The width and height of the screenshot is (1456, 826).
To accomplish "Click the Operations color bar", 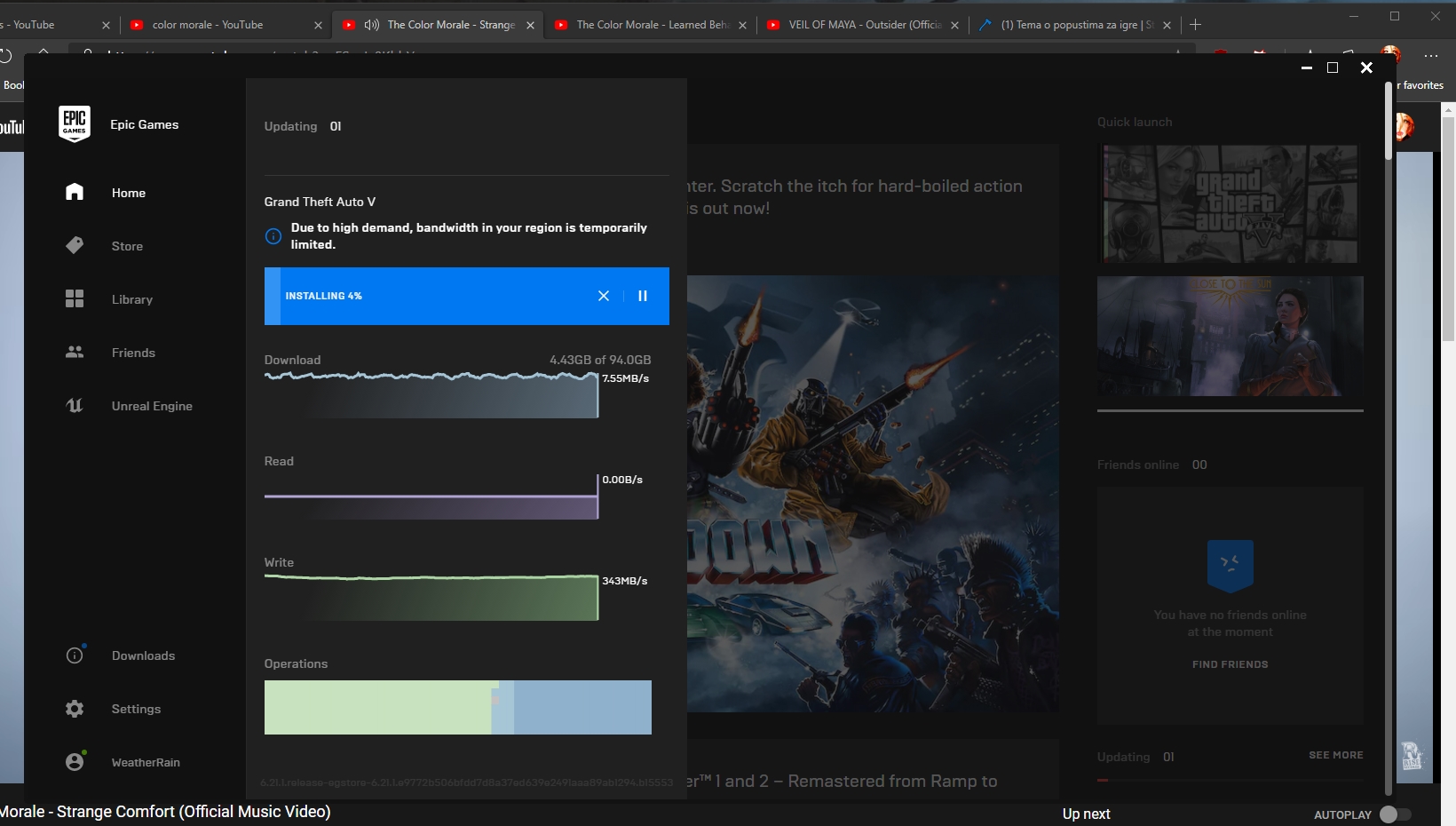I will tap(458, 707).
